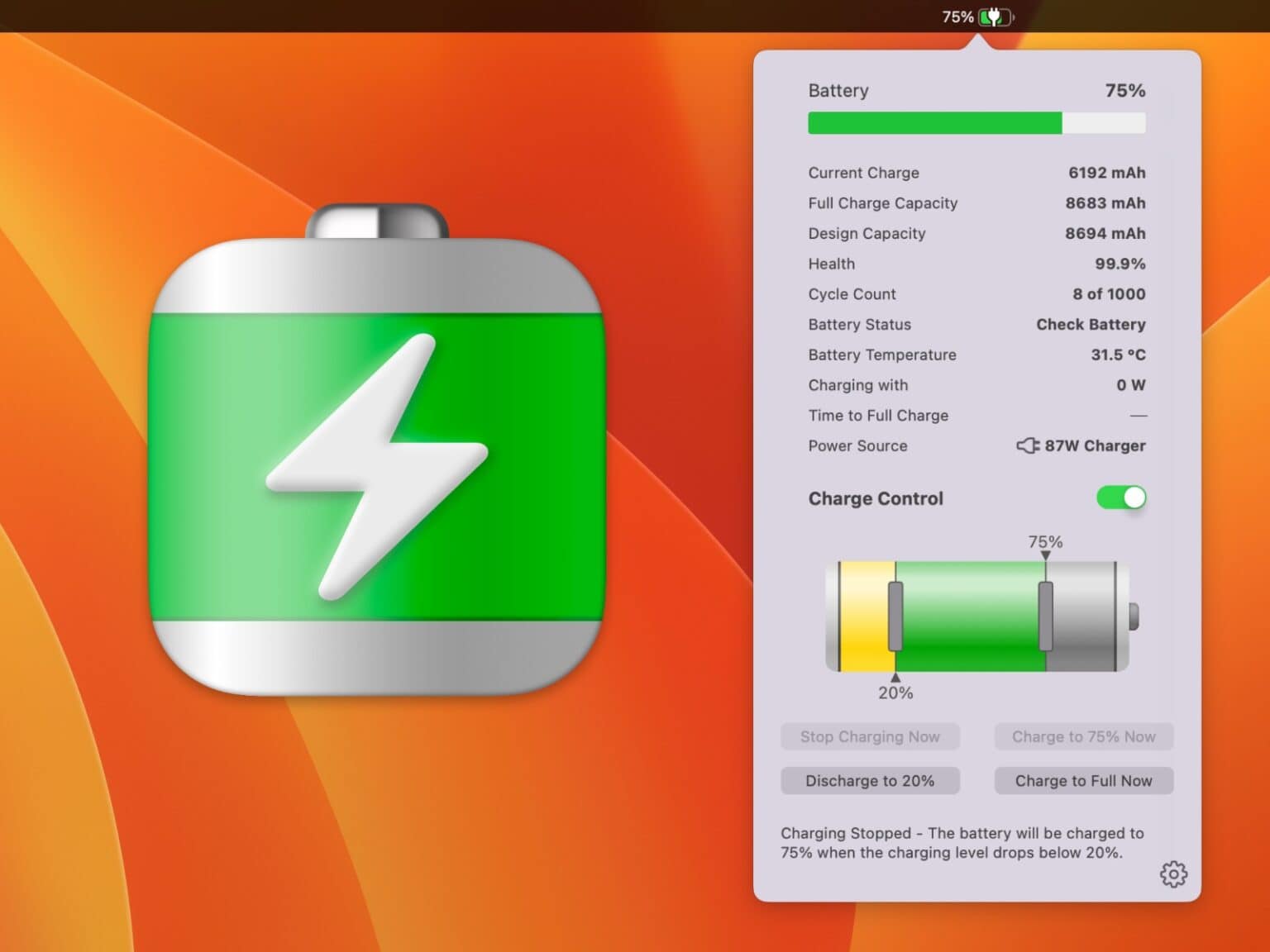
Task: Click the Charge to 75% Now button
Action: tap(1083, 736)
